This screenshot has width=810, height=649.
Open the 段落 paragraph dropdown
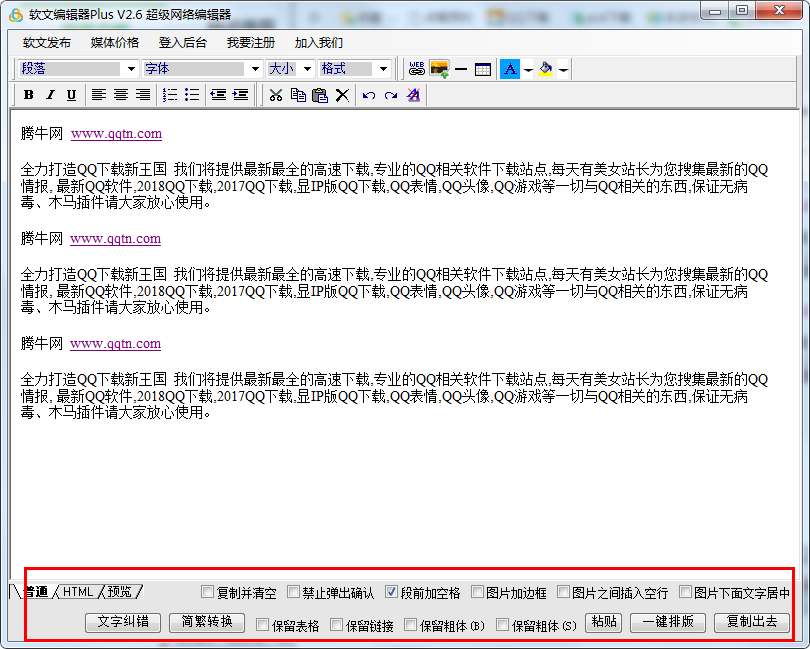[131, 69]
